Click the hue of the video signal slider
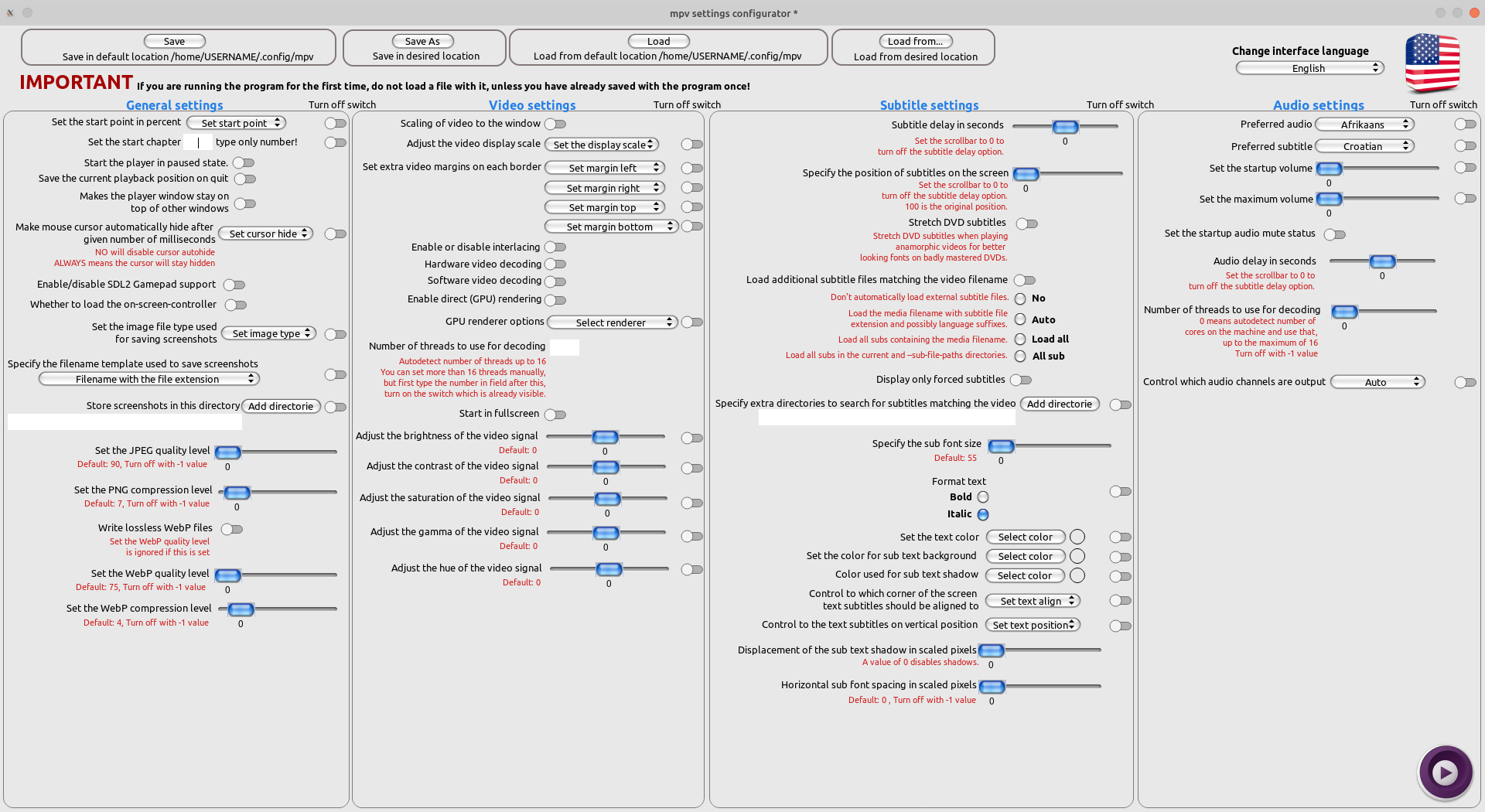The image size is (1485, 812). (609, 569)
